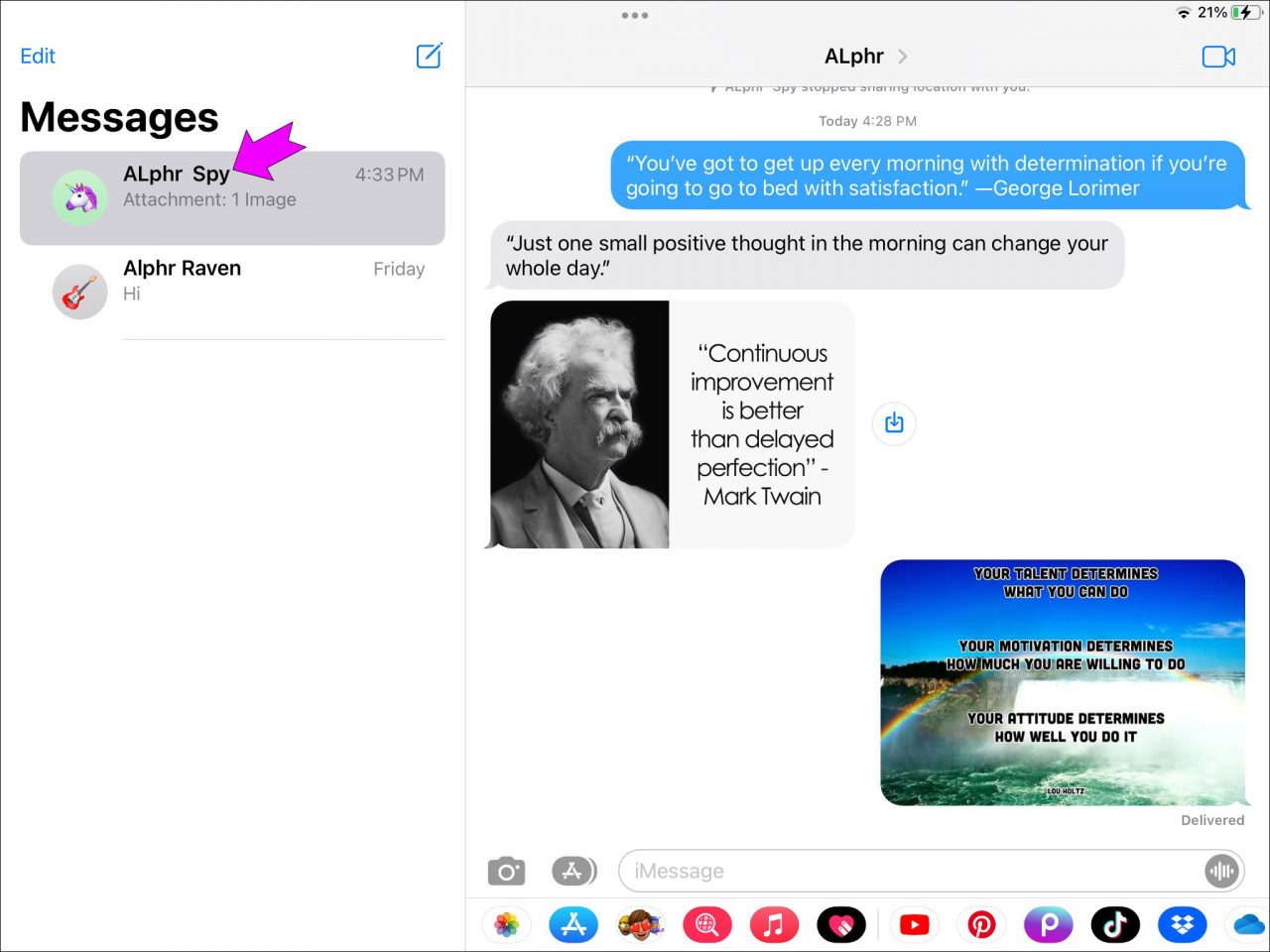The height and width of the screenshot is (952, 1270).
Task: Click Edit in the Messages sidebar
Action: coord(38,56)
